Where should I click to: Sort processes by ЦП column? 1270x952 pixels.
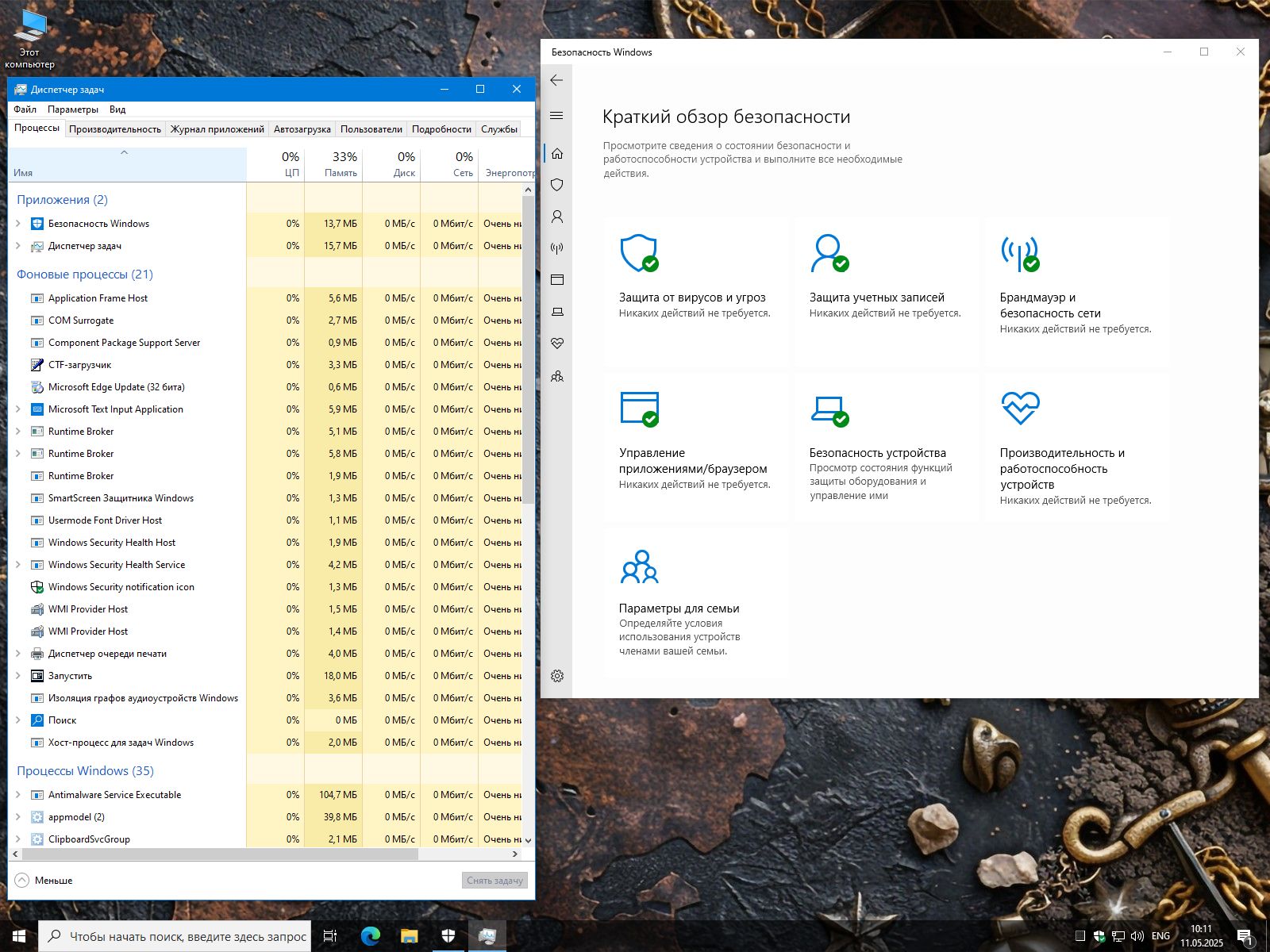click(275, 164)
